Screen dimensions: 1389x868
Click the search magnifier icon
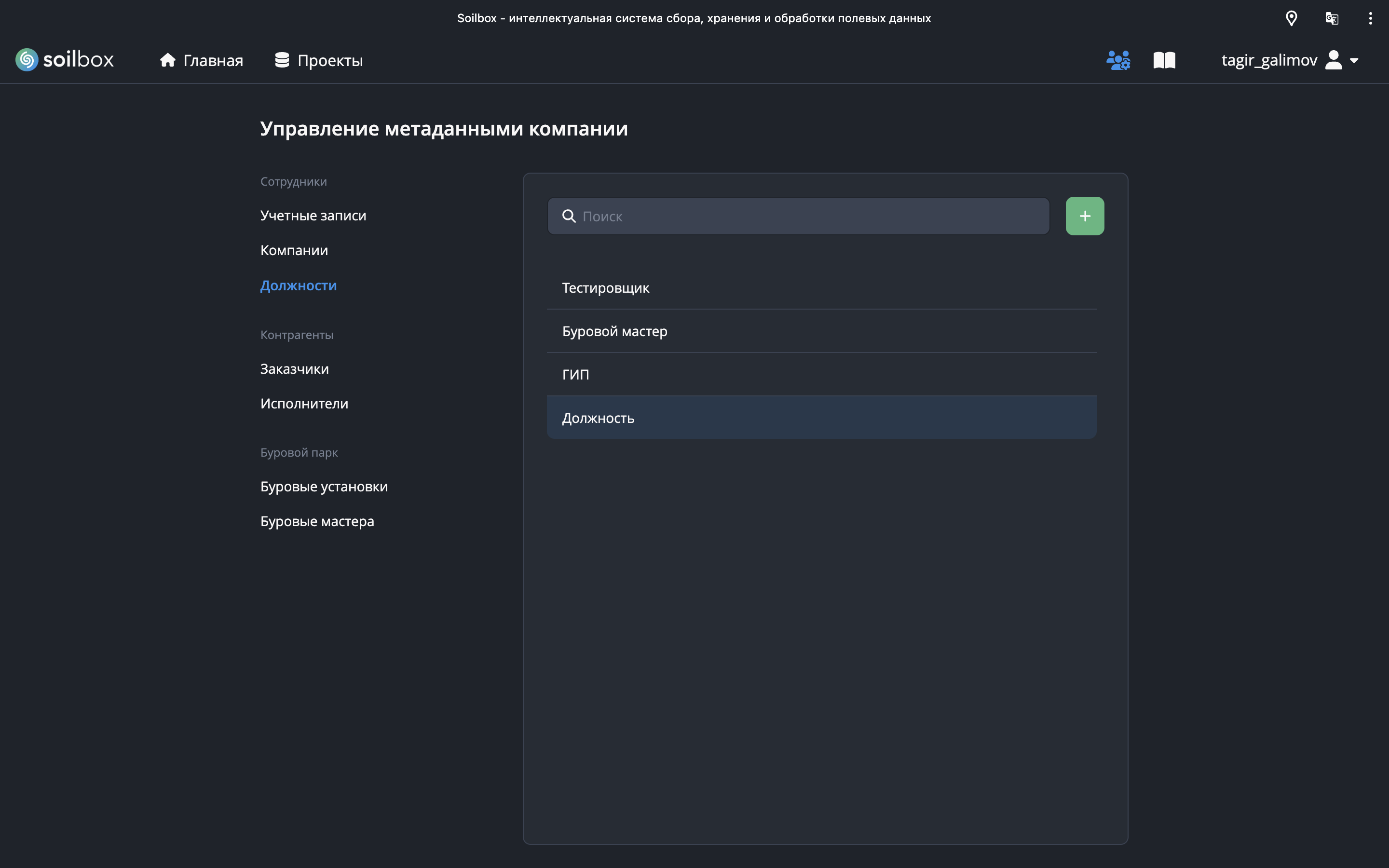tap(569, 217)
